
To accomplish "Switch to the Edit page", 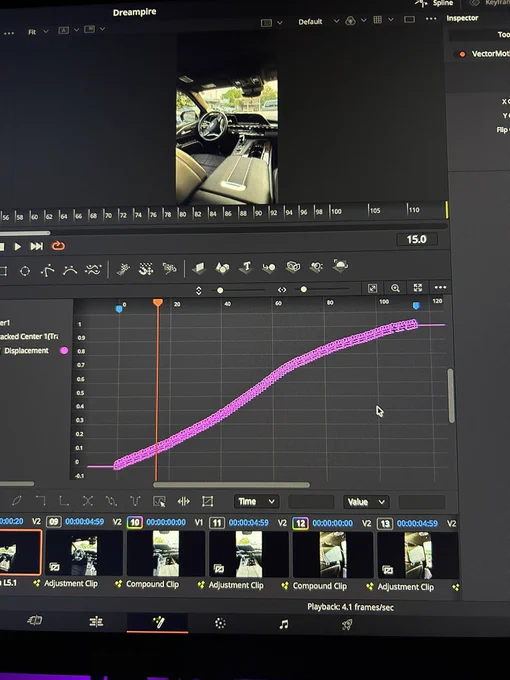I will tap(96, 622).
